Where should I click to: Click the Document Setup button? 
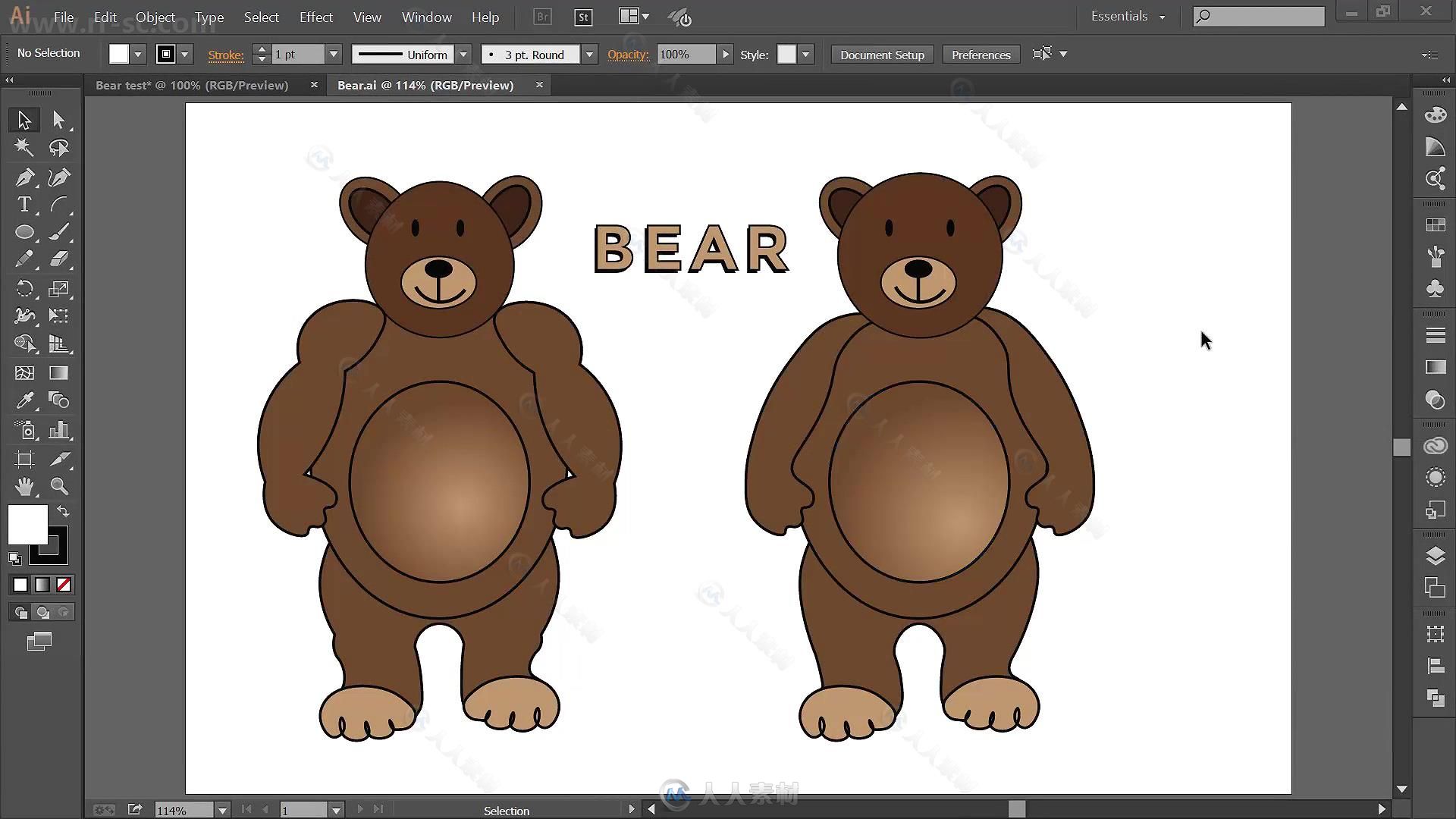(882, 55)
